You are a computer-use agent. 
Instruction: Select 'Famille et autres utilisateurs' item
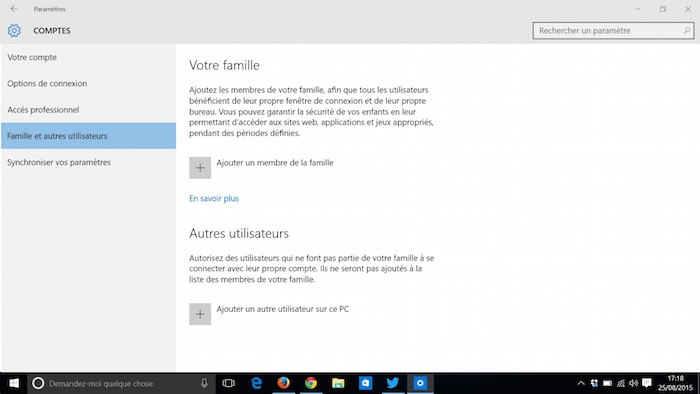88,136
